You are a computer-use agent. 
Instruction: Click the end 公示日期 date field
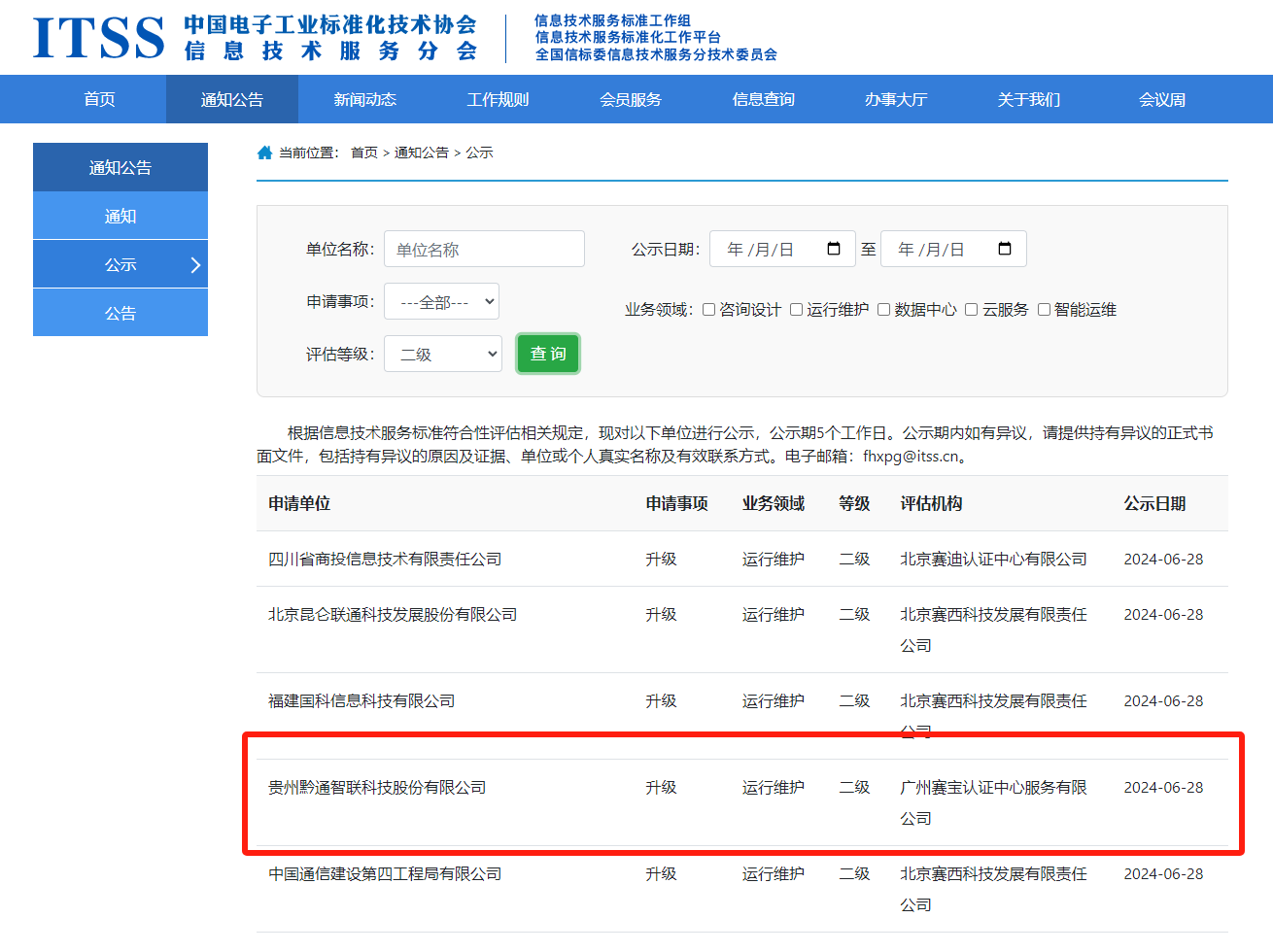point(953,249)
